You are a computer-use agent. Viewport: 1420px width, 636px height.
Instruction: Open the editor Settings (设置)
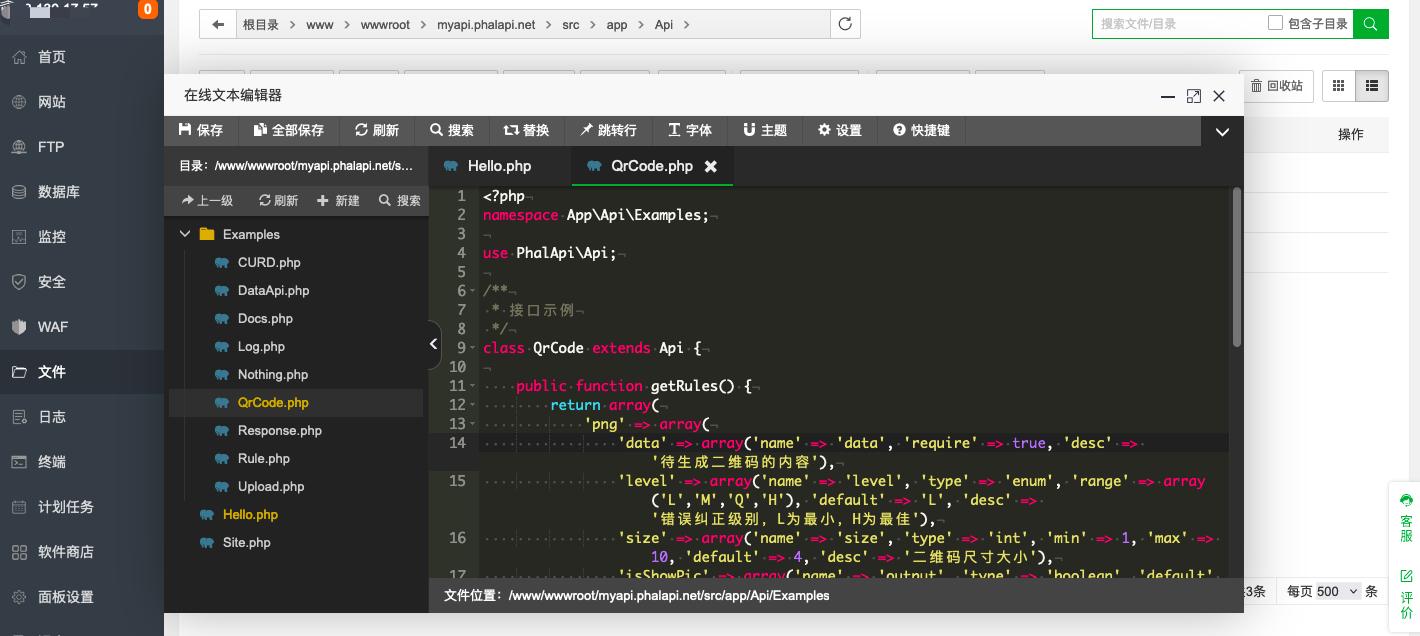tap(840, 130)
